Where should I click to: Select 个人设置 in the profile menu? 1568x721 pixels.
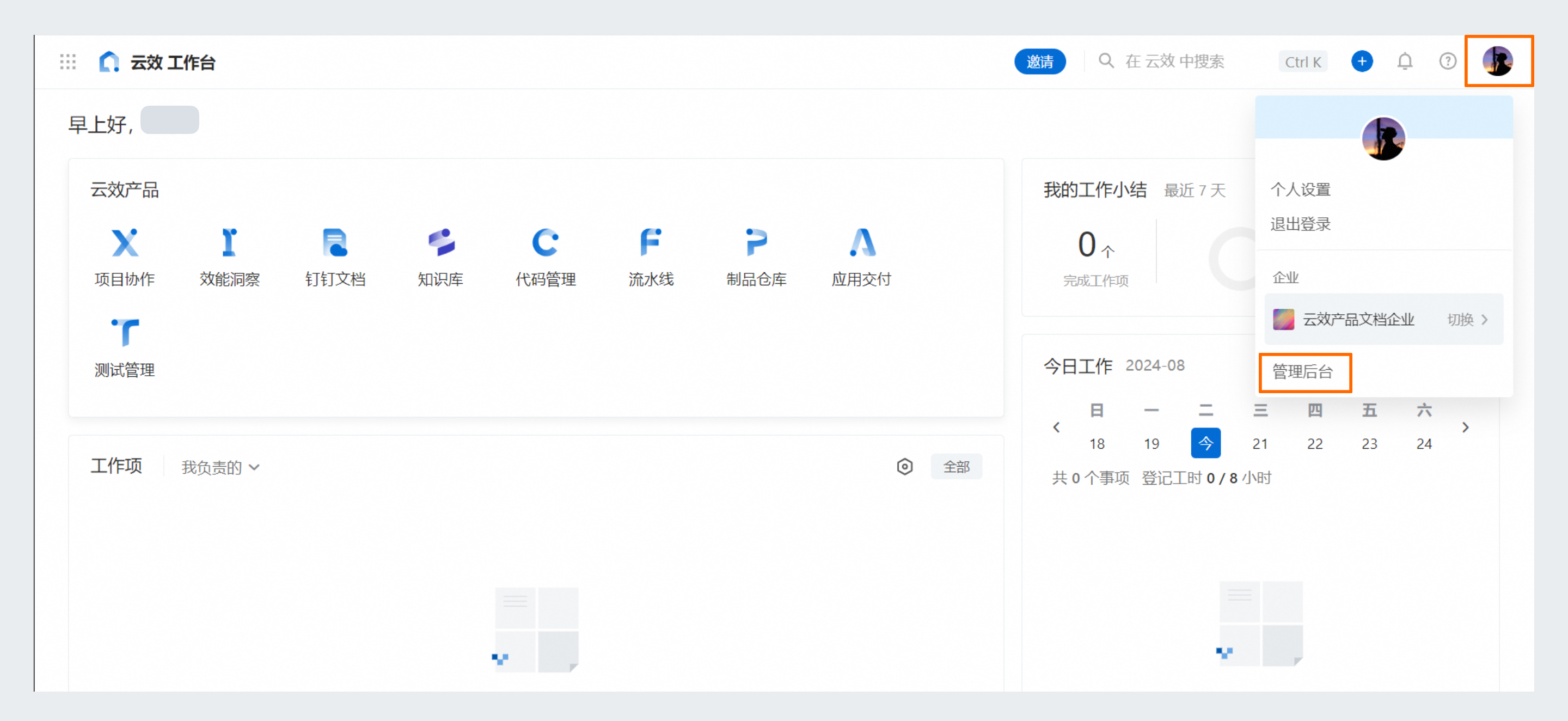[1300, 190]
